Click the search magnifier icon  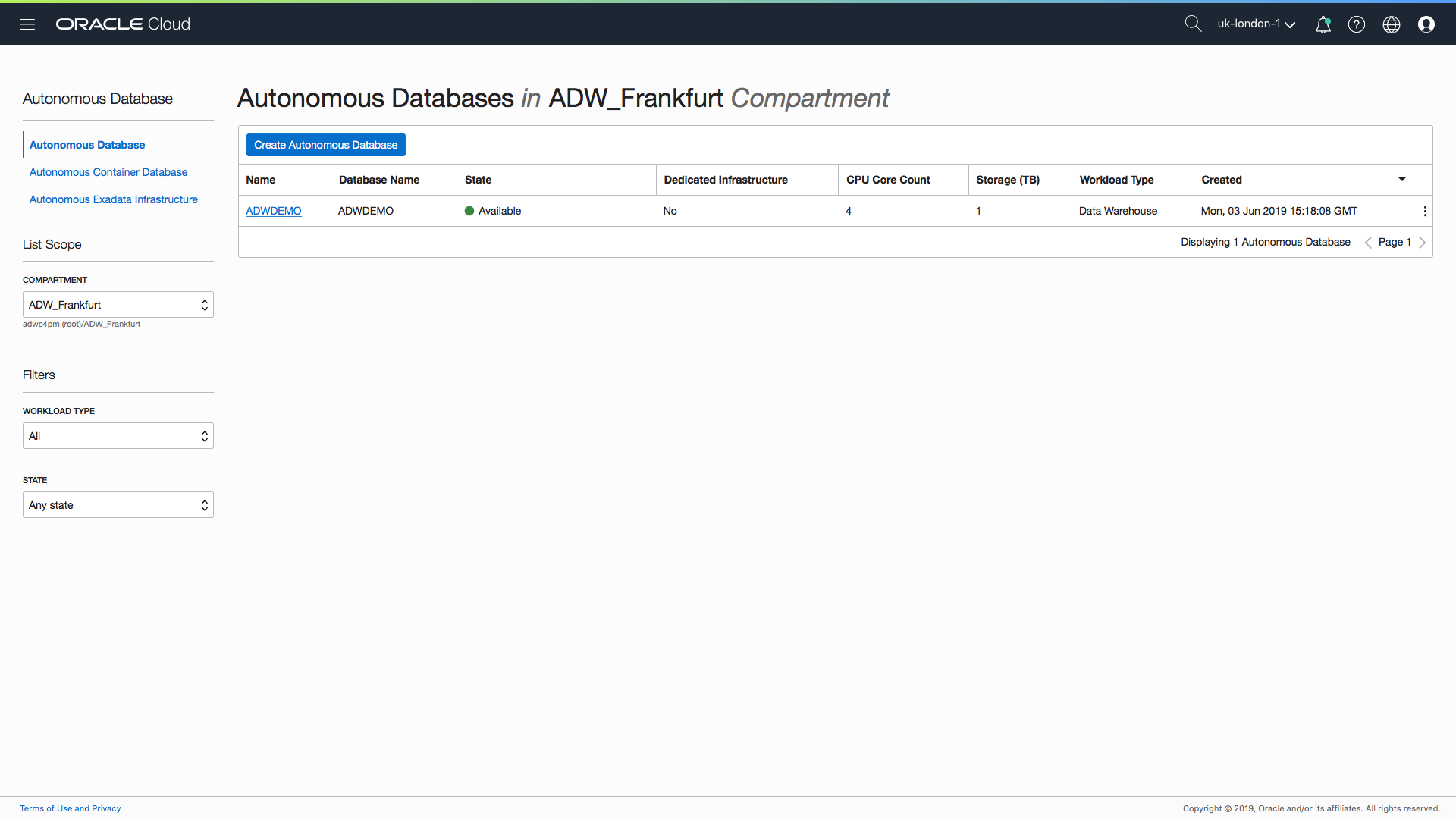1193,24
